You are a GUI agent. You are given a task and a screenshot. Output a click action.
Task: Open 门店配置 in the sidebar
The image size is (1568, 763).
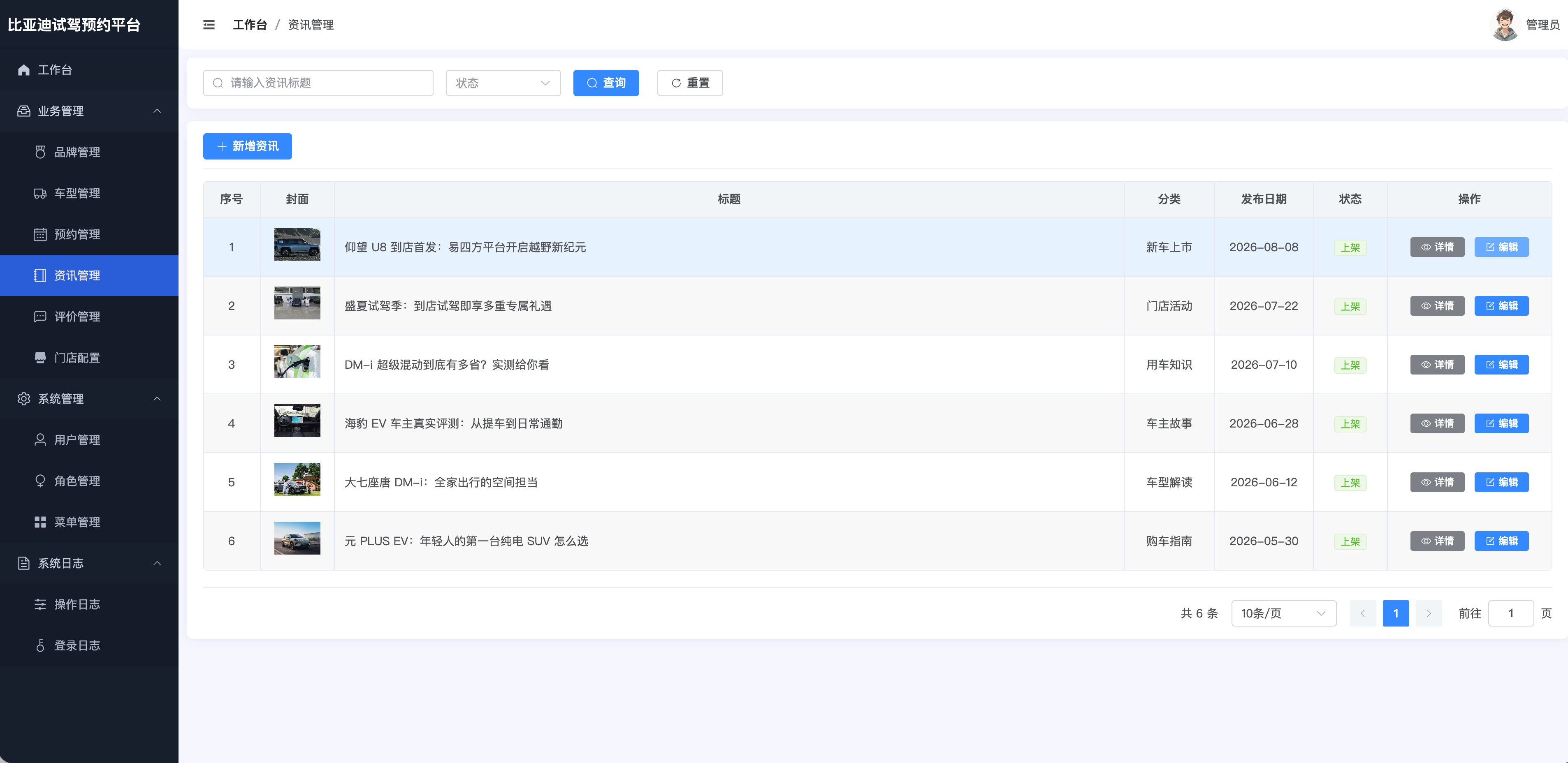pyautogui.click(x=90, y=358)
